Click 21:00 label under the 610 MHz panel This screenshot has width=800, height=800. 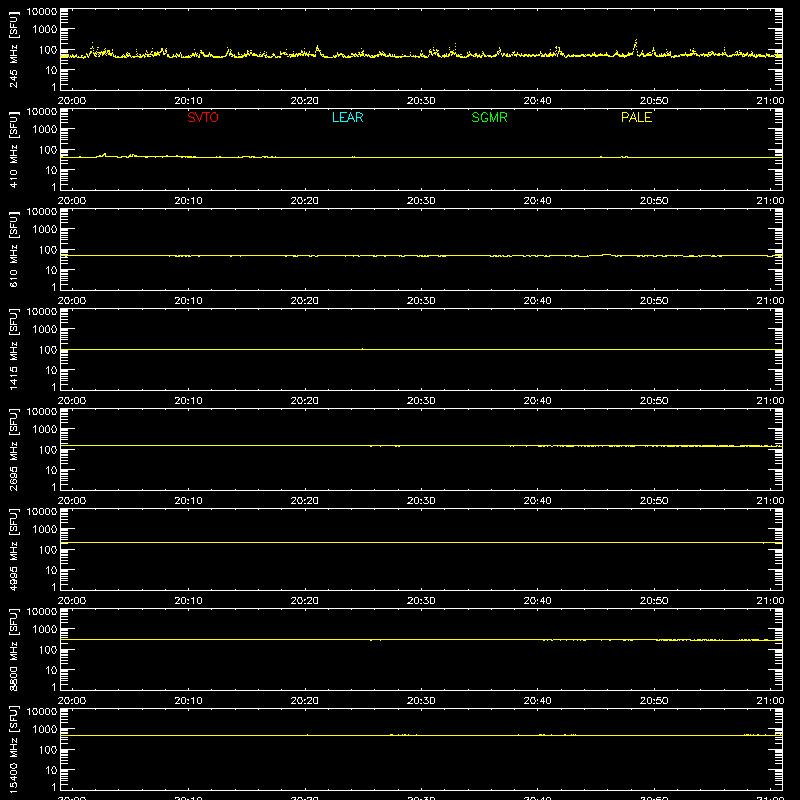click(770, 301)
